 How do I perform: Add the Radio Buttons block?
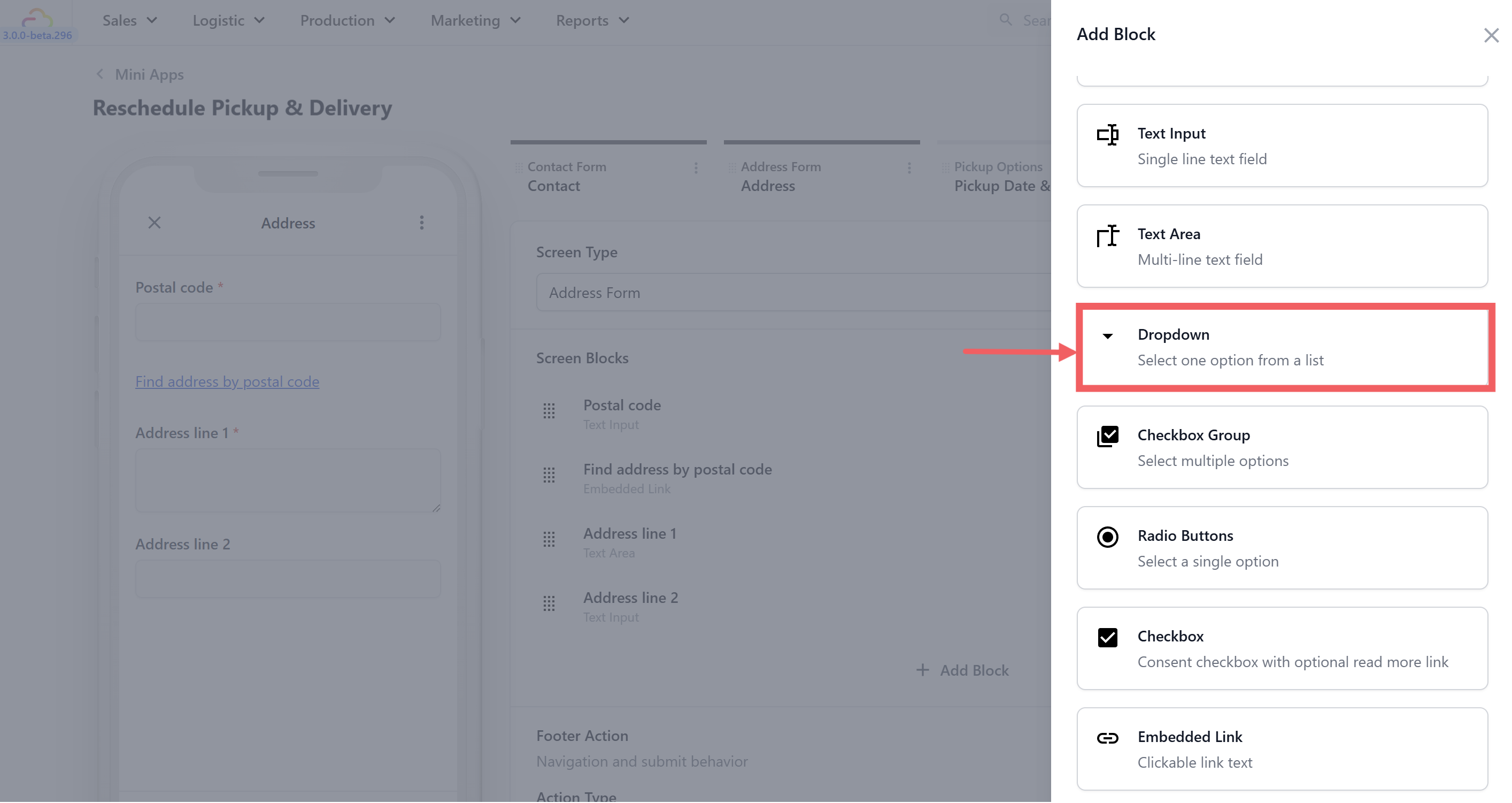[1282, 547]
